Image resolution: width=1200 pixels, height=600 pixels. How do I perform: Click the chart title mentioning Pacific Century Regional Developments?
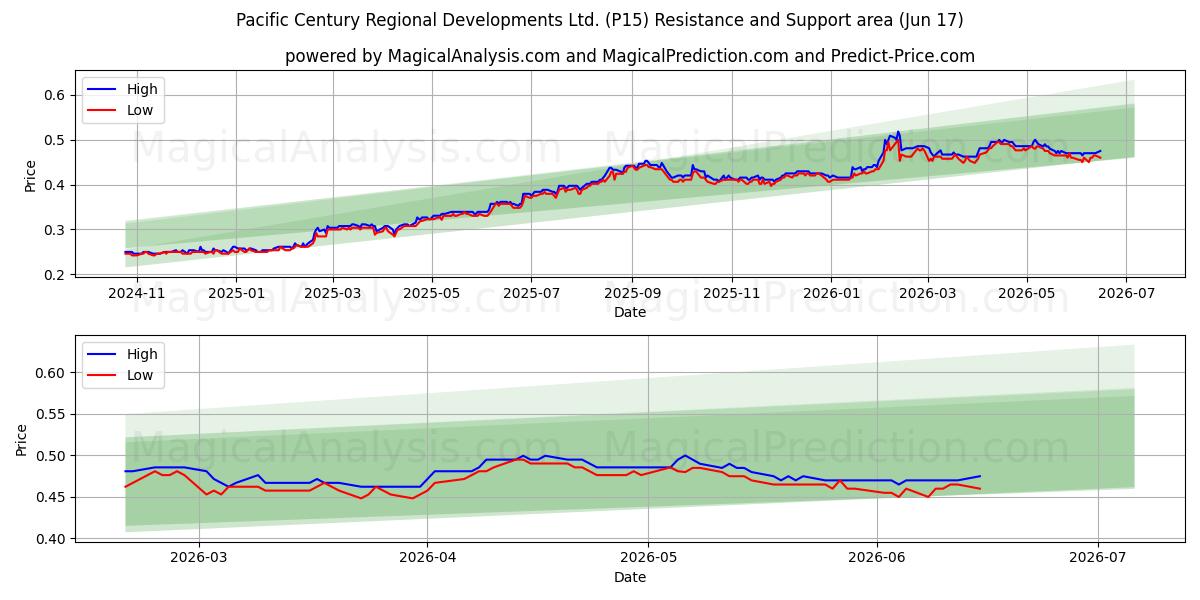[600, 20]
